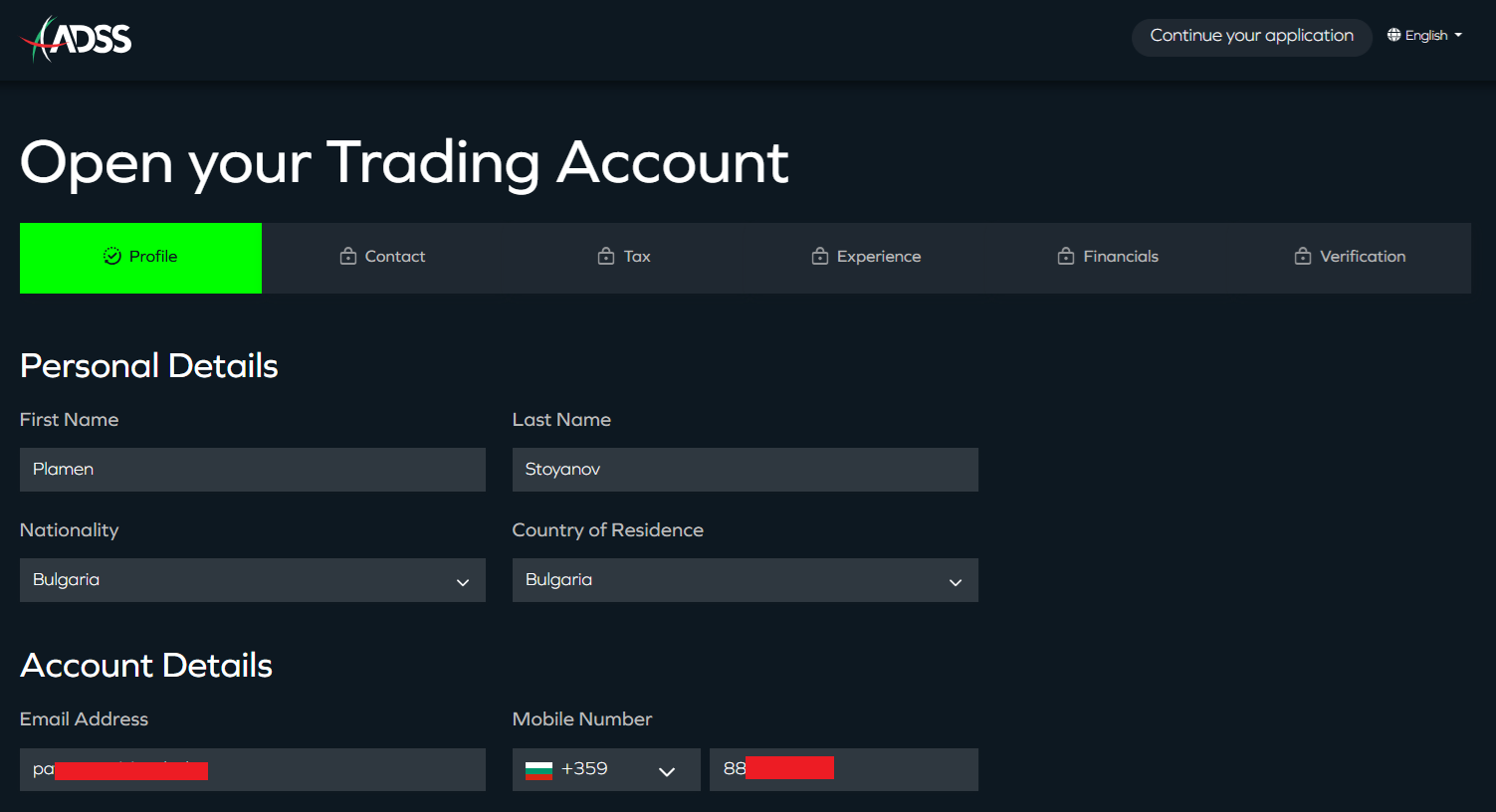Click the lock icon beside Experience
The width and height of the screenshot is (1496, 812).
pyautogui.click(x=820, y=257)
